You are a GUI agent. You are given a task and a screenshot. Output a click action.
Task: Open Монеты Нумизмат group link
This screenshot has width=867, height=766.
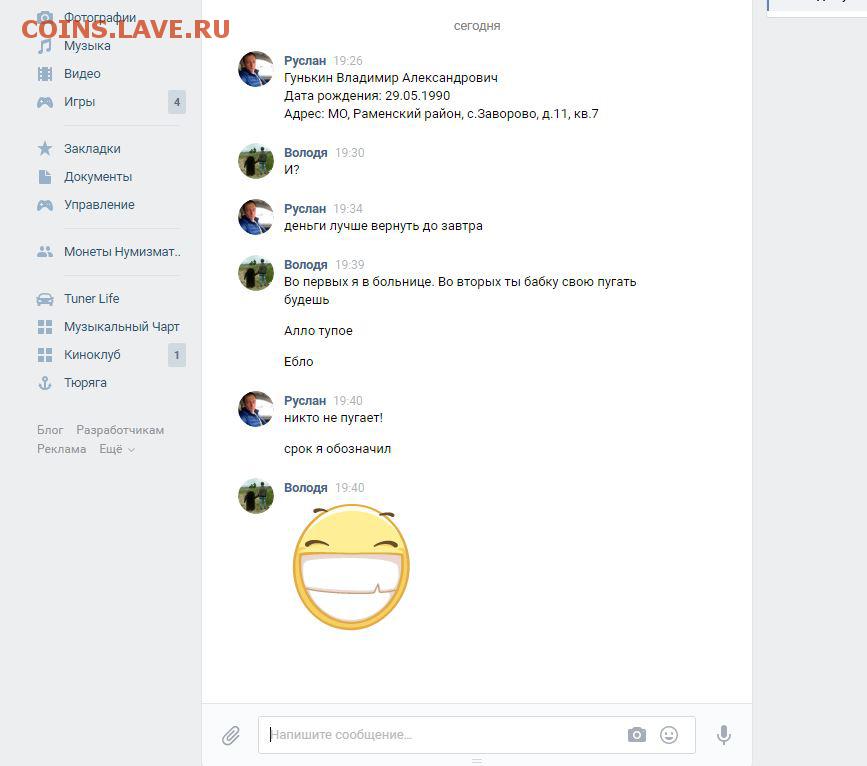[x=122, y=252]
